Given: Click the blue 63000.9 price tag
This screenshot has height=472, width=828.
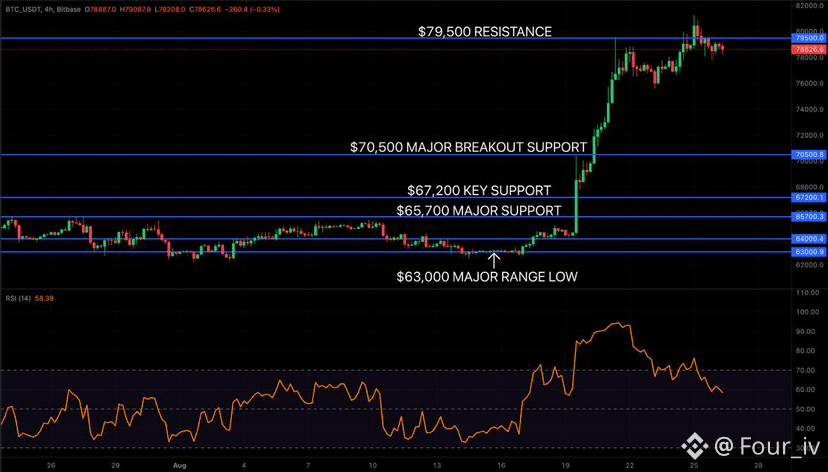Looking at the screenshot, I should click(809, 252).
